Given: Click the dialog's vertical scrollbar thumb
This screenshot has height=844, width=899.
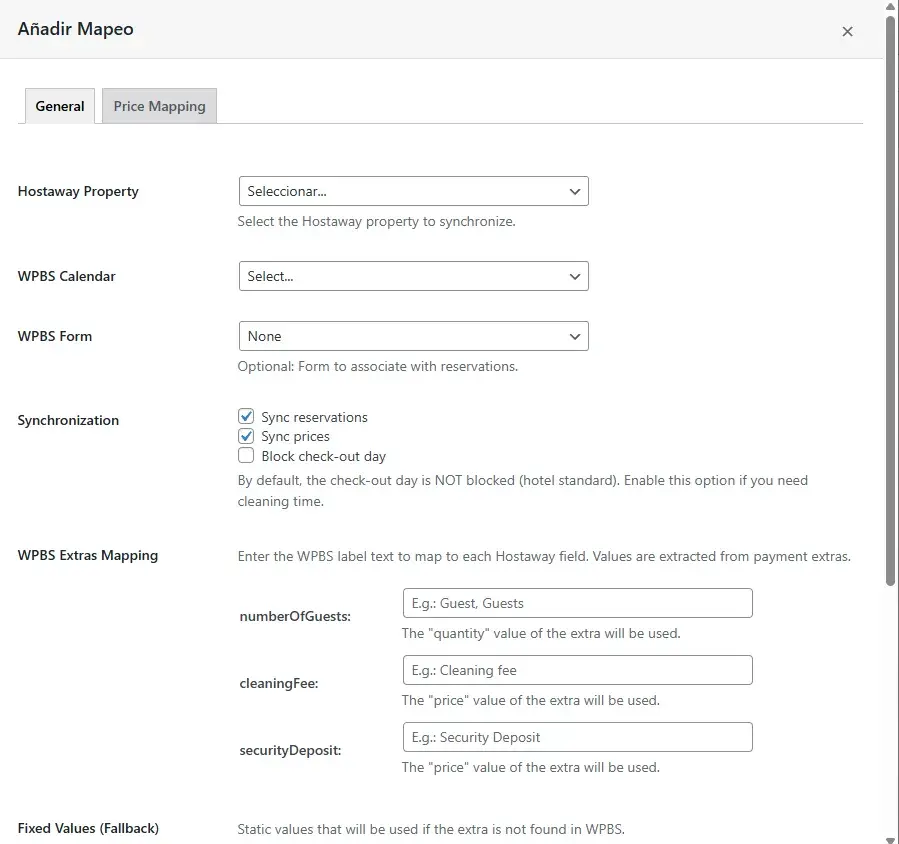Looking at the screenshot, I should pos(890,301).
